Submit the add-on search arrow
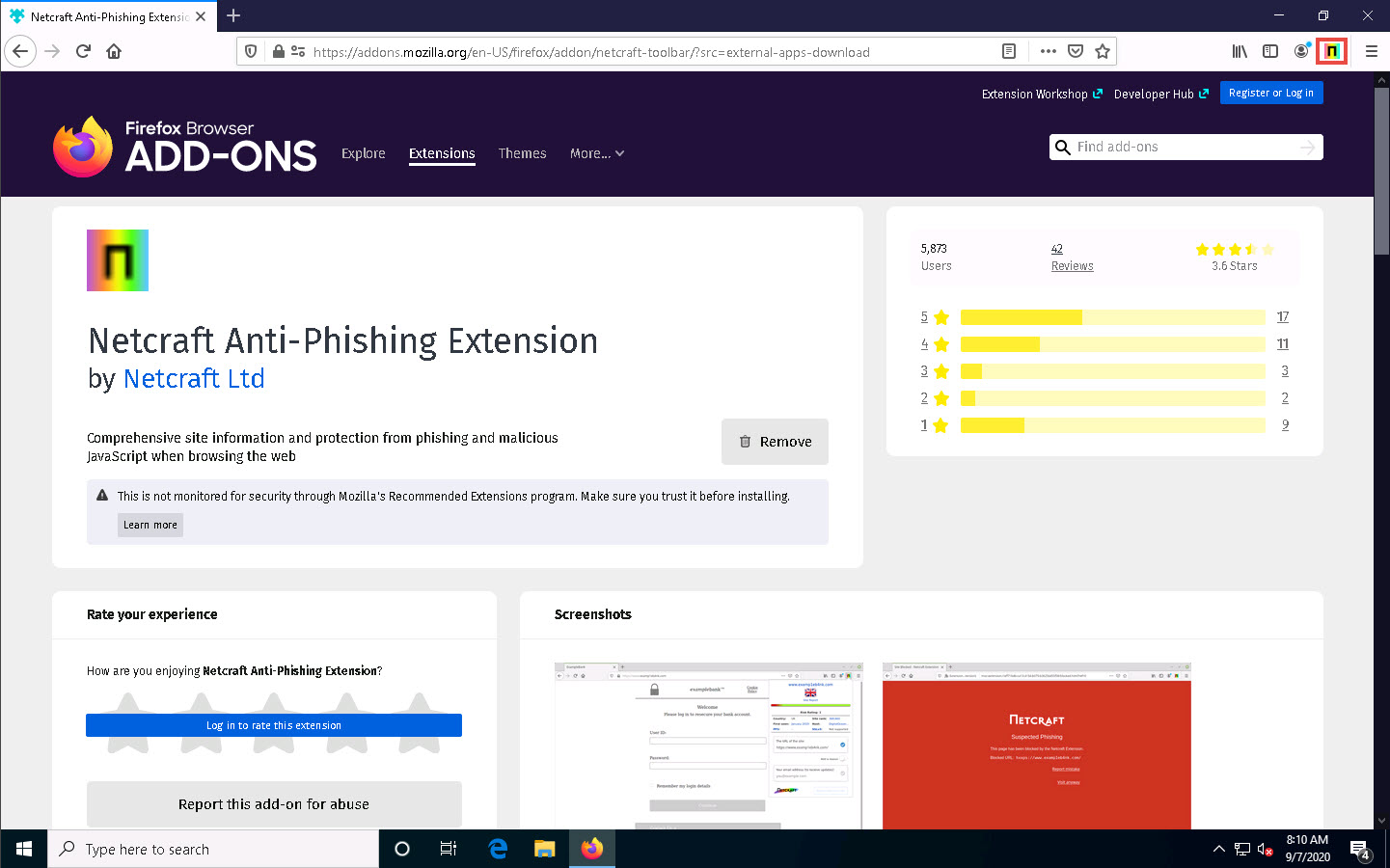This screenshot has width=1390, height=868. pyautogui.click(x=1307, y=147)
